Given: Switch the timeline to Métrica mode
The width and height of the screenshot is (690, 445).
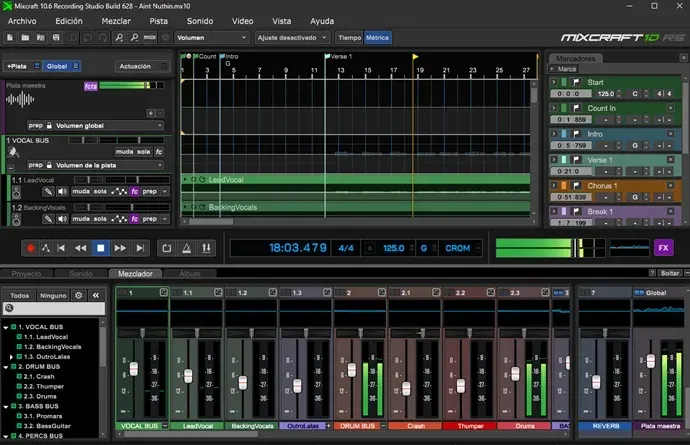Looking at the screenshot, I should coord(377,38).
